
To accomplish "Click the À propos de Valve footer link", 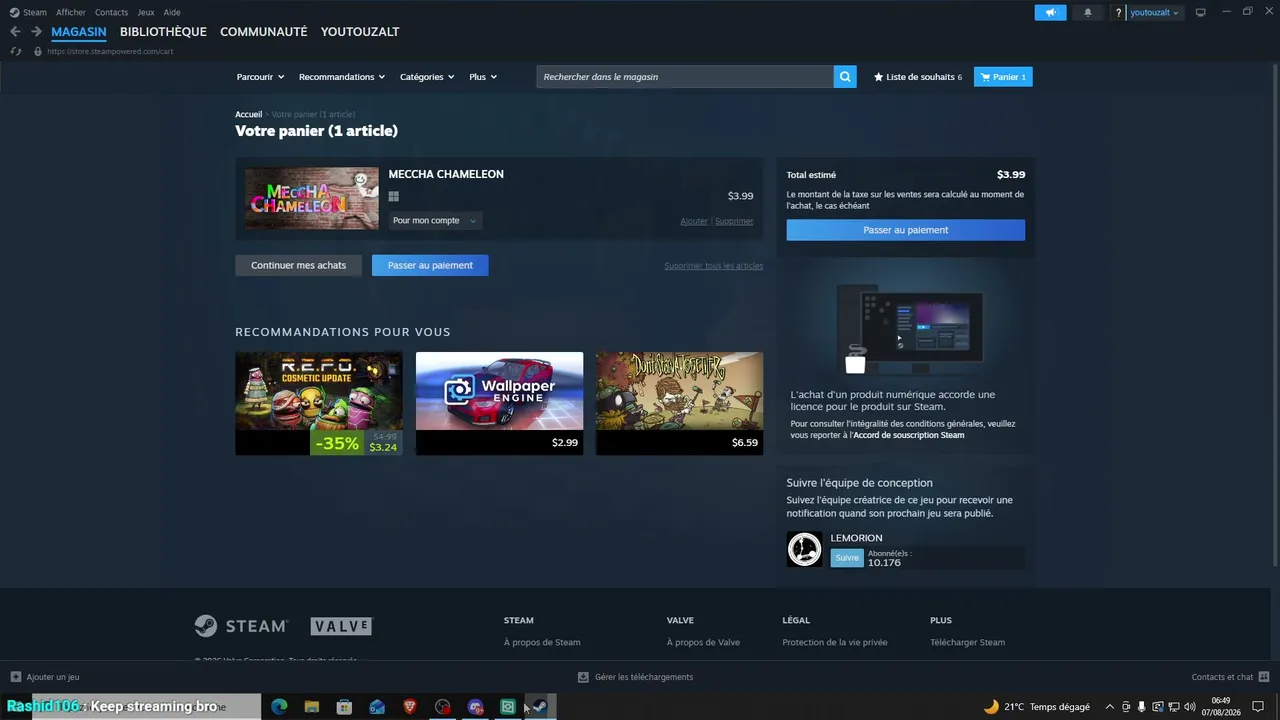I will click(x=703, y=643).
